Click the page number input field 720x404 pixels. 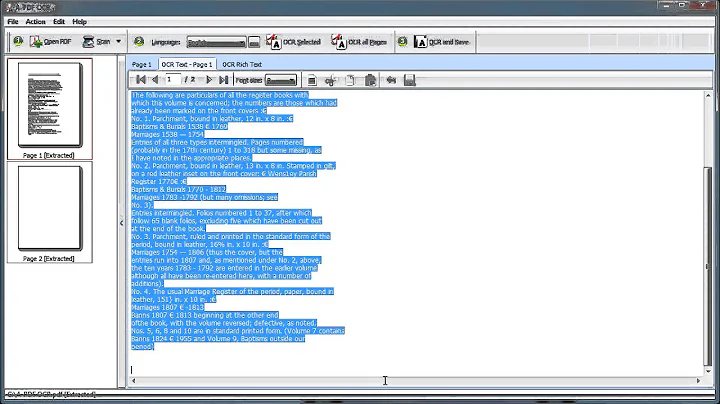(173, 80)
